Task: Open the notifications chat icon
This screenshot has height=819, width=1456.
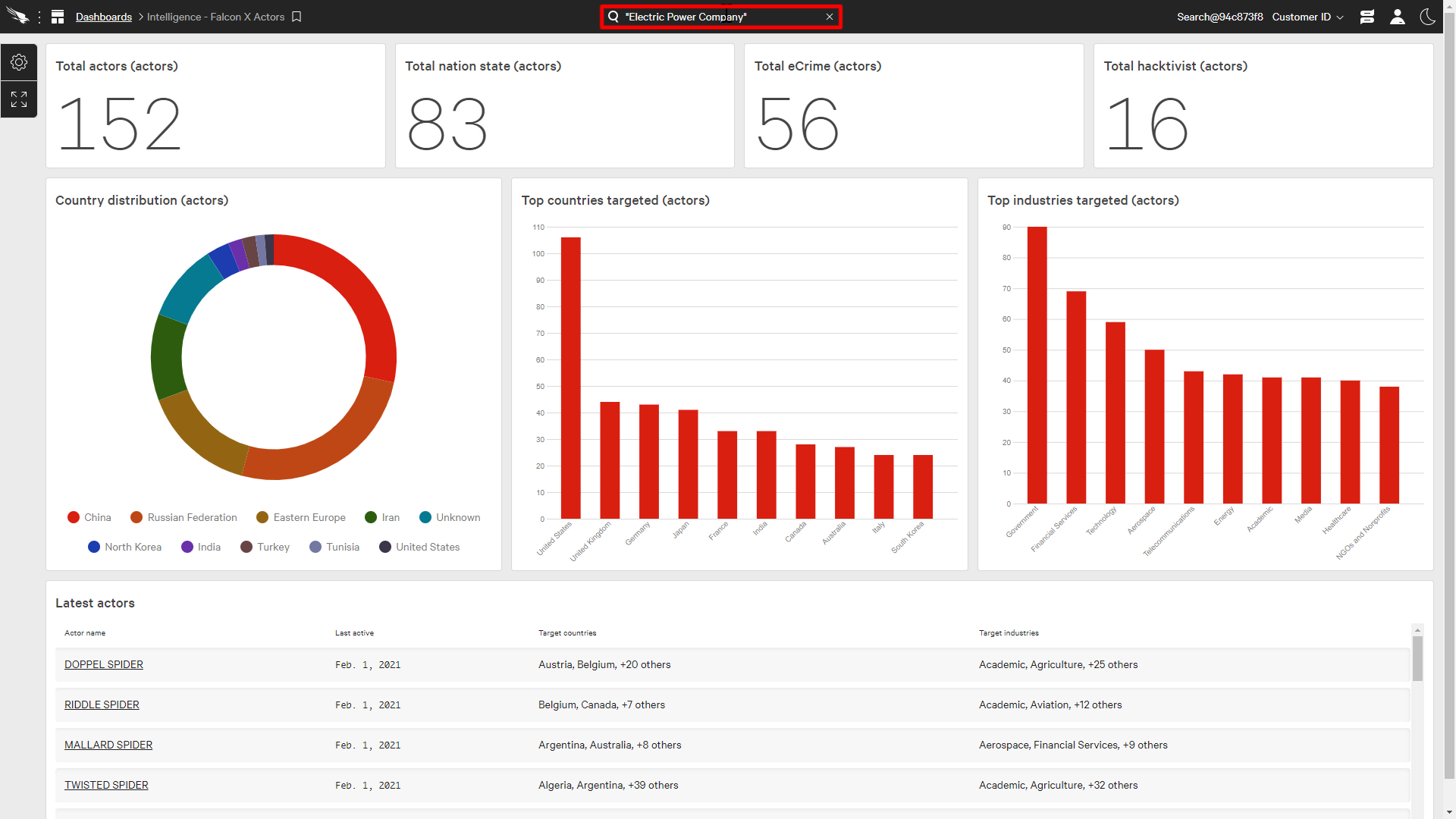Action: click(1367, 16)
